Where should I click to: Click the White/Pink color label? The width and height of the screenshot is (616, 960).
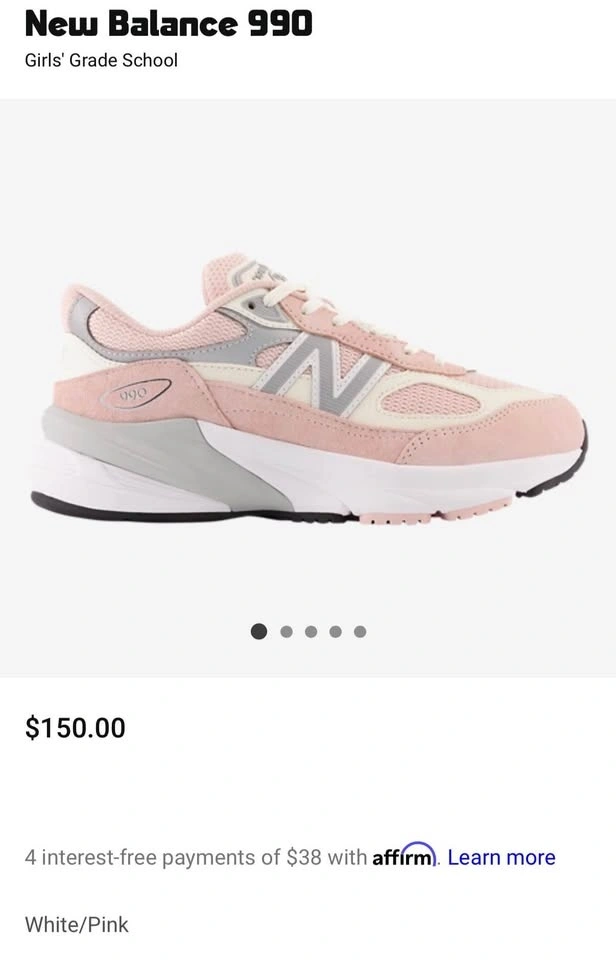pos(77,924)
